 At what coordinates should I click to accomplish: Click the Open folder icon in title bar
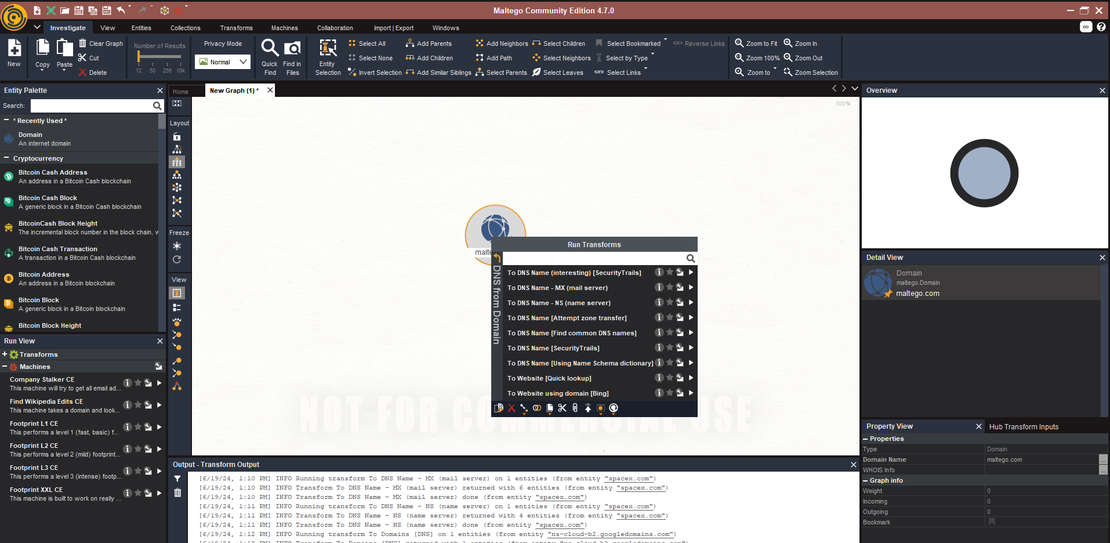64,10
